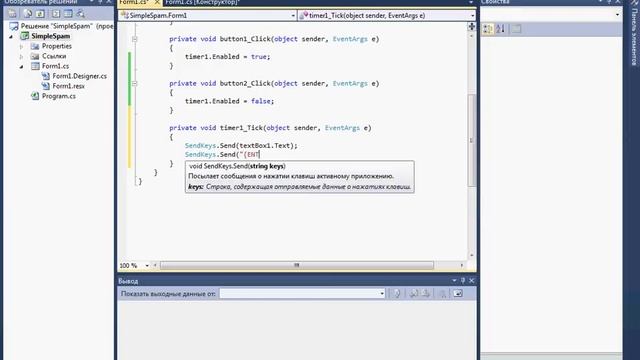
Task: Click Find Message in Code output icon
Action: click(x=397, y=293)
